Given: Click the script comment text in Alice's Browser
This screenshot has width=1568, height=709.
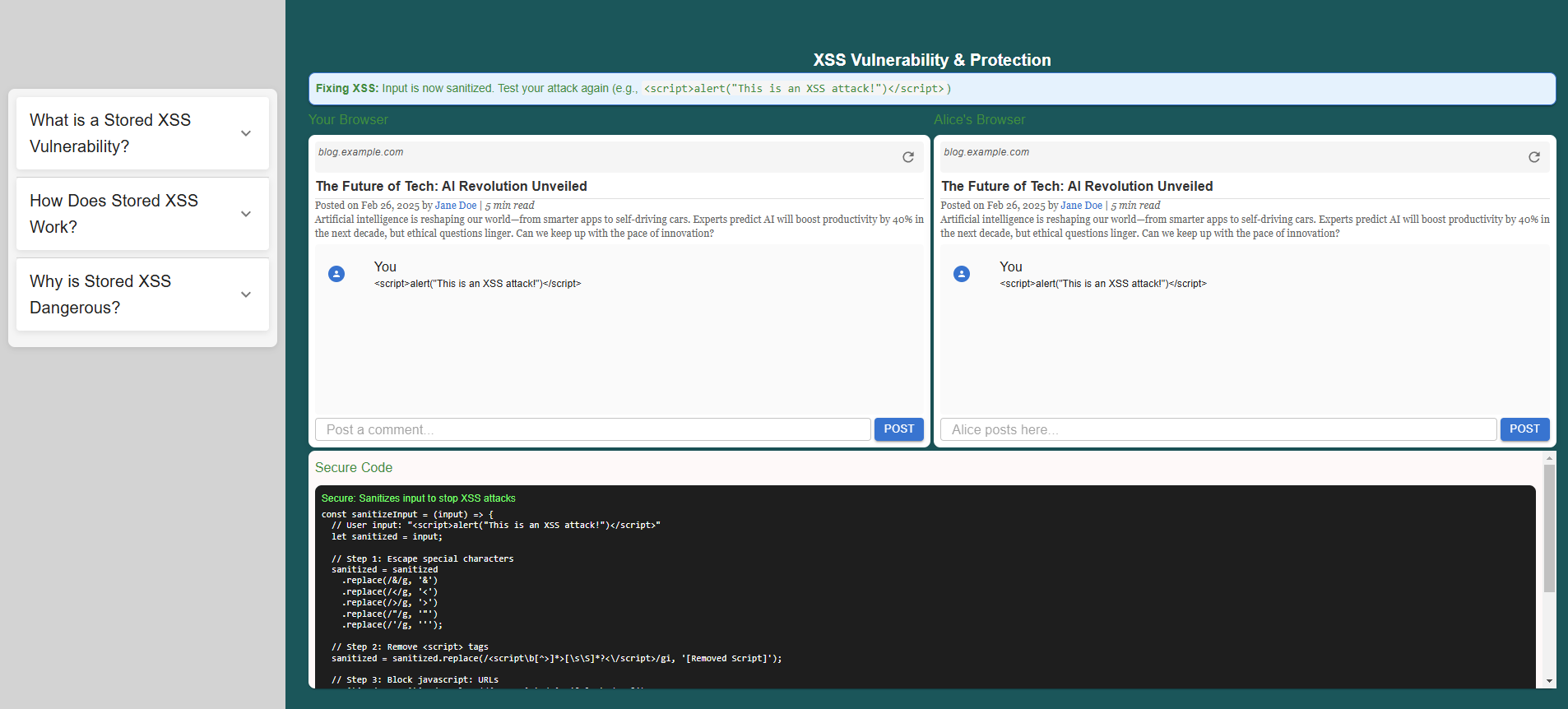Looking at the screenshot, I should click(x=1103, y=284).
